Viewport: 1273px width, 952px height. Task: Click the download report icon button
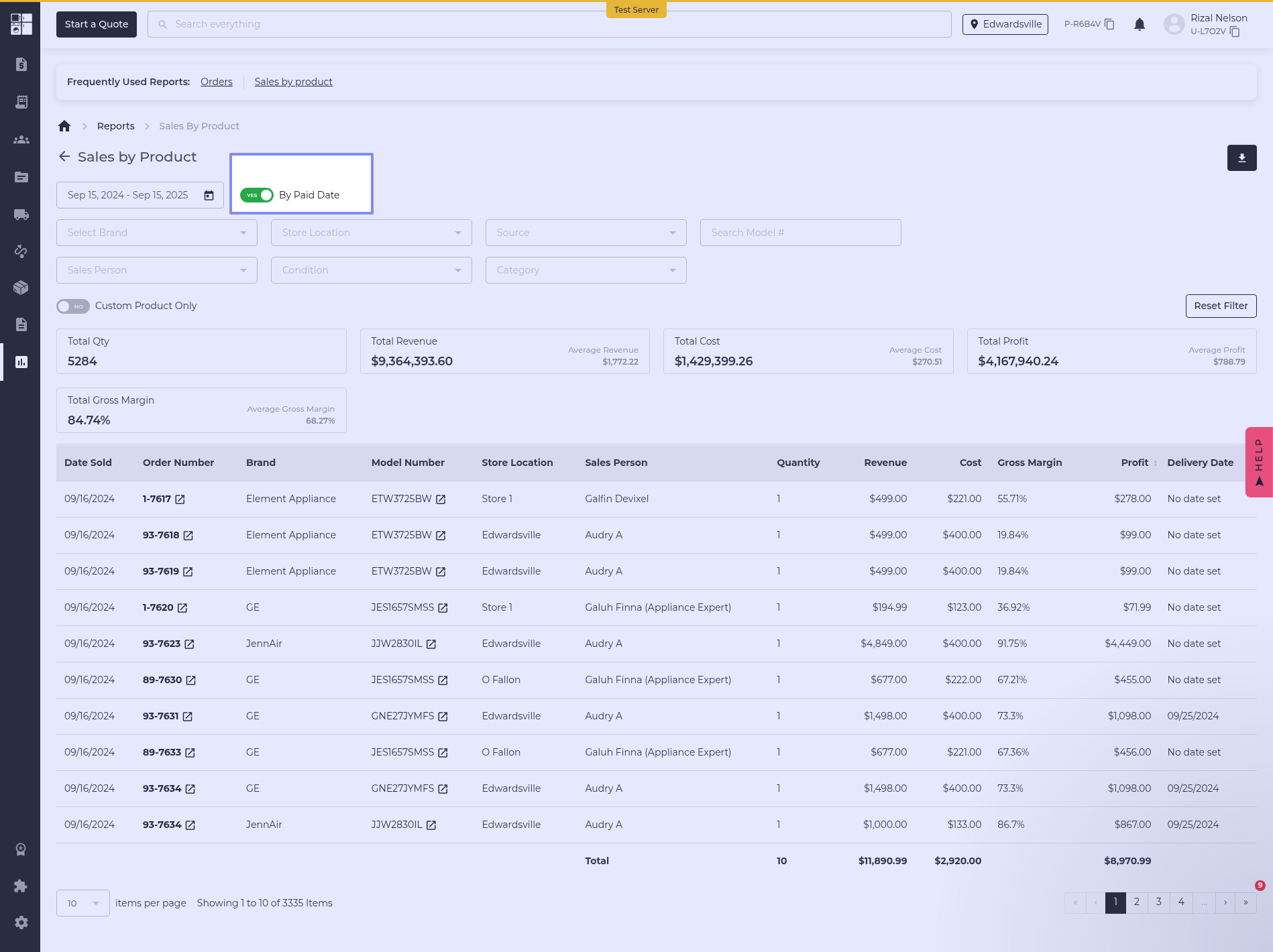point(1241,158)
